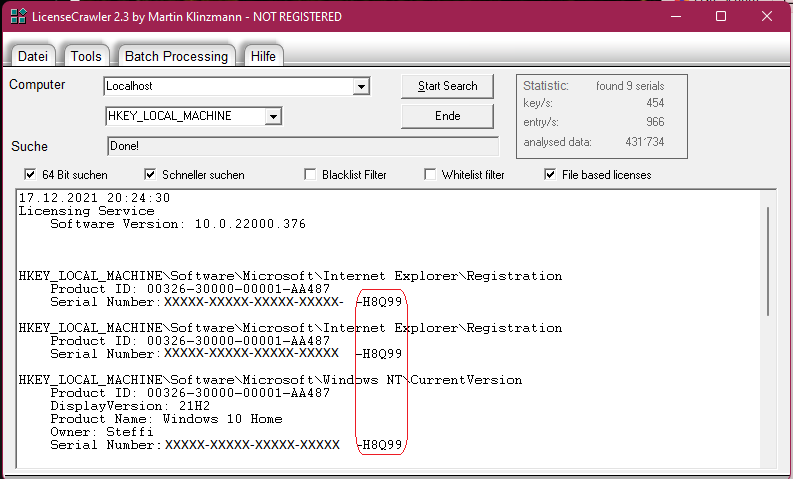The image size is (793, 479).
Task: Click the Licensing Service line
Action: [x=86, y=211]
